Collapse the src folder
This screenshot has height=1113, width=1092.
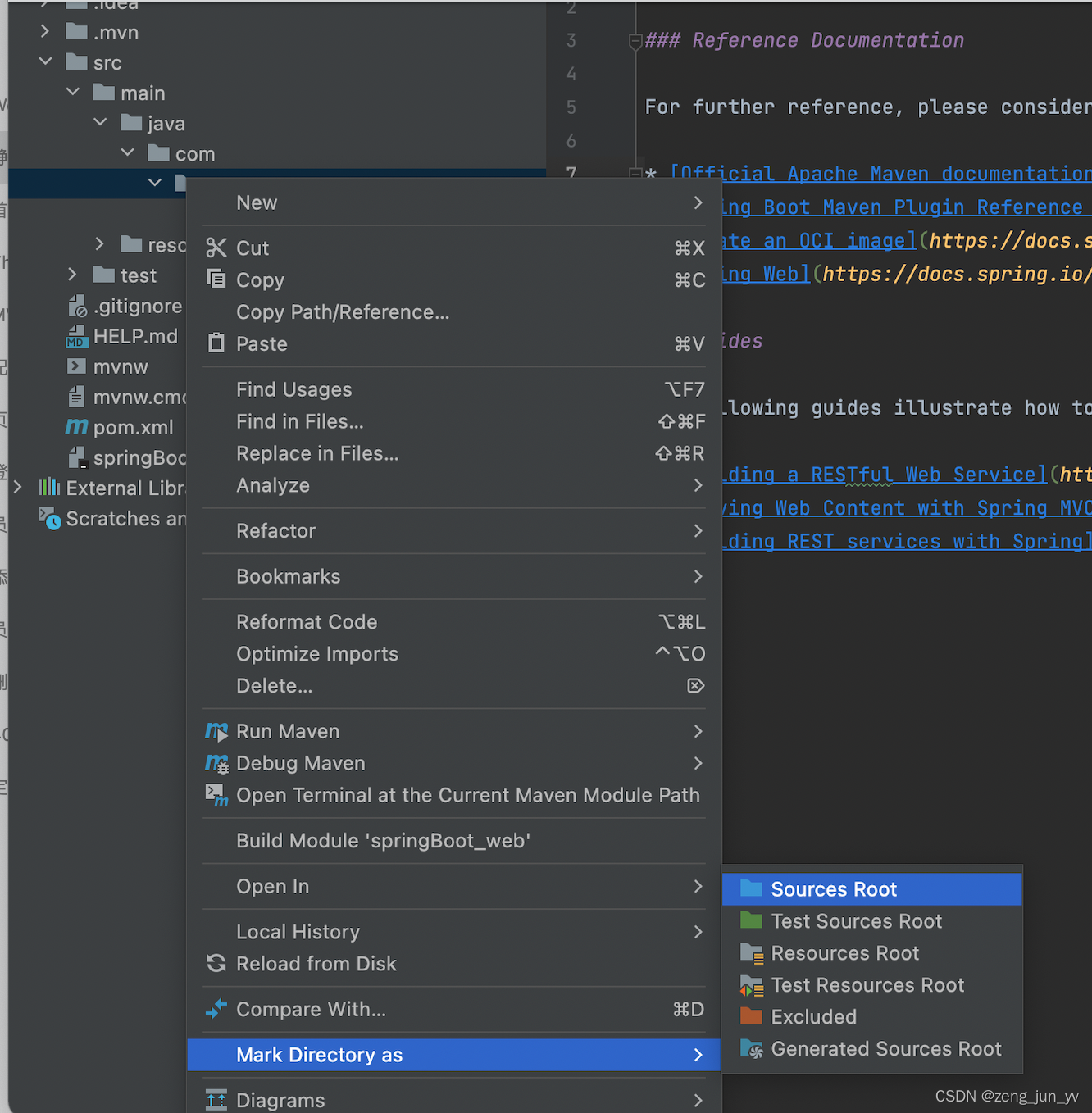coord(46,61)
